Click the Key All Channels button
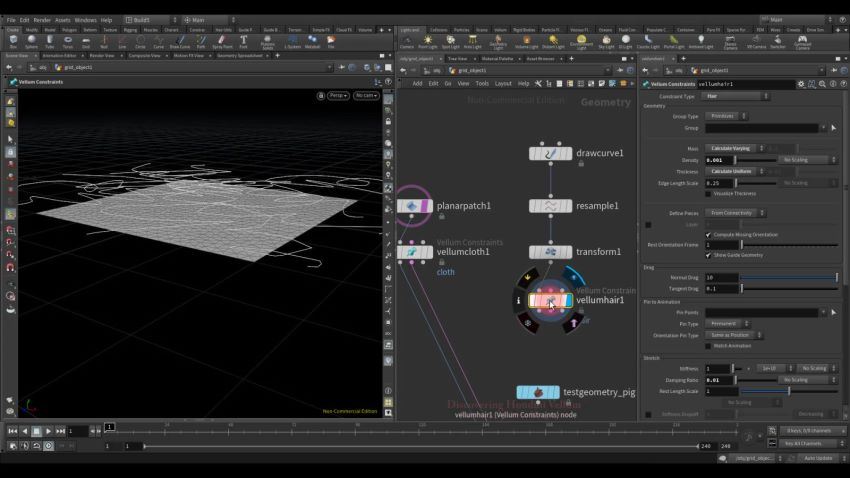Viewport: 850px width, 478px height. tap(810, 443)
